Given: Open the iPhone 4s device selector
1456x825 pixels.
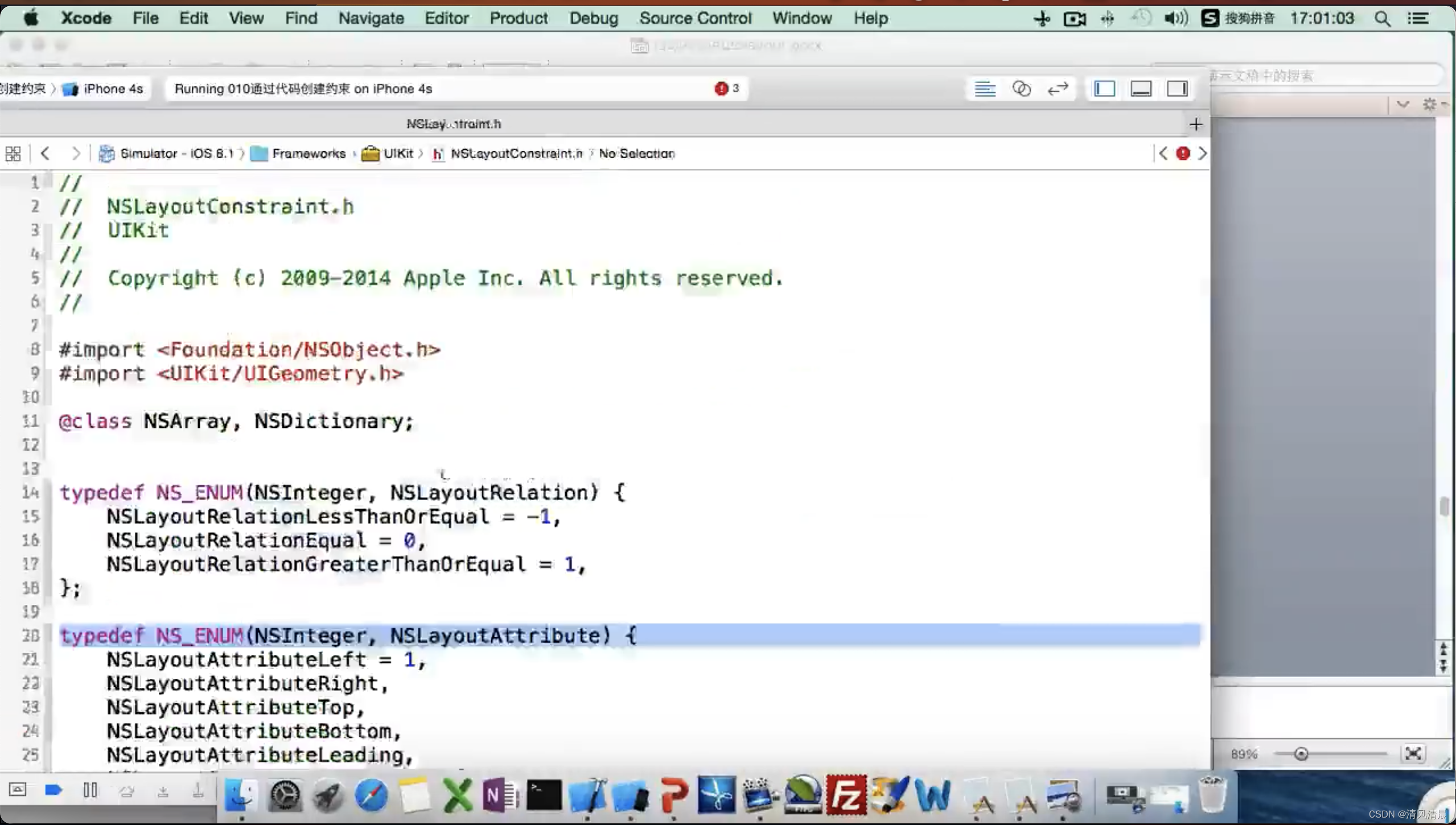Looking at the screenshot, I should point(112,89).
